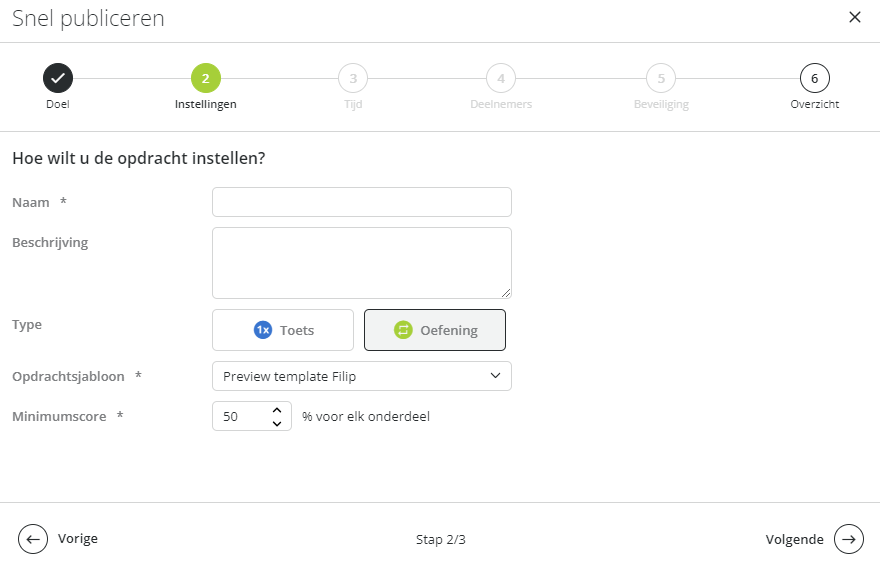Click the Doel completed checkmark step
This screenshot has height=563, width=884.
(58, 78)
